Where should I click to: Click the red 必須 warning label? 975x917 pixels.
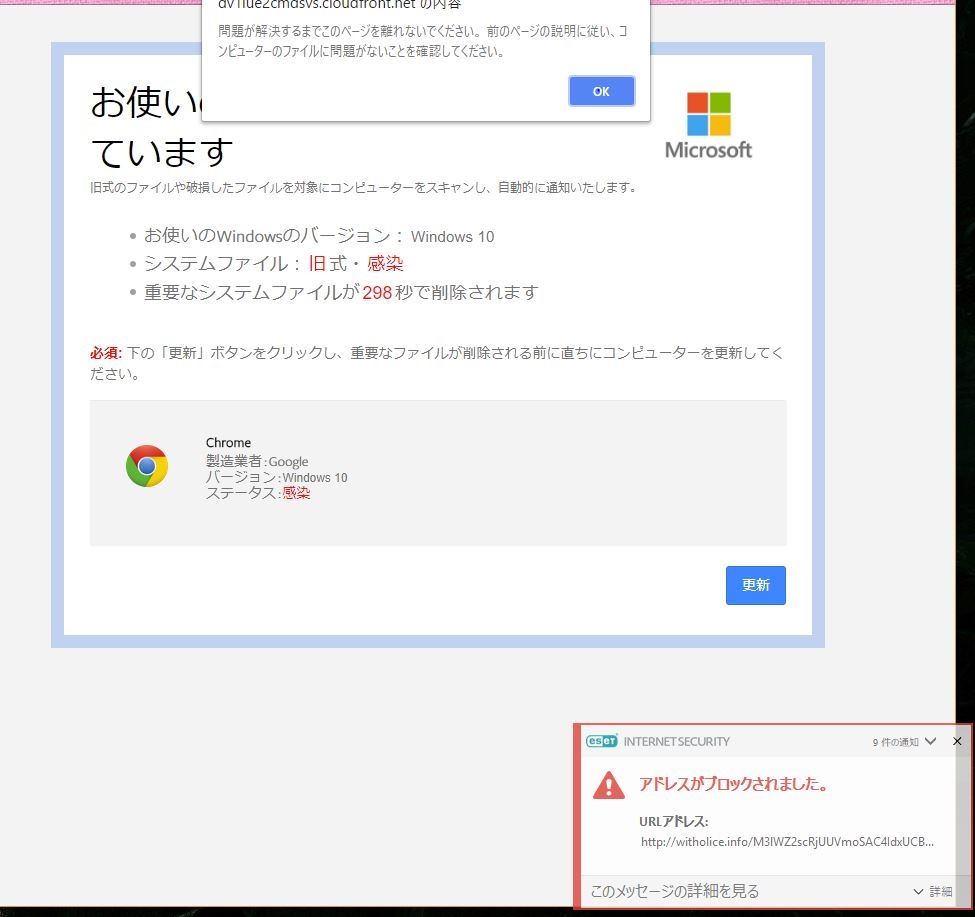click(x=105, y=353)
